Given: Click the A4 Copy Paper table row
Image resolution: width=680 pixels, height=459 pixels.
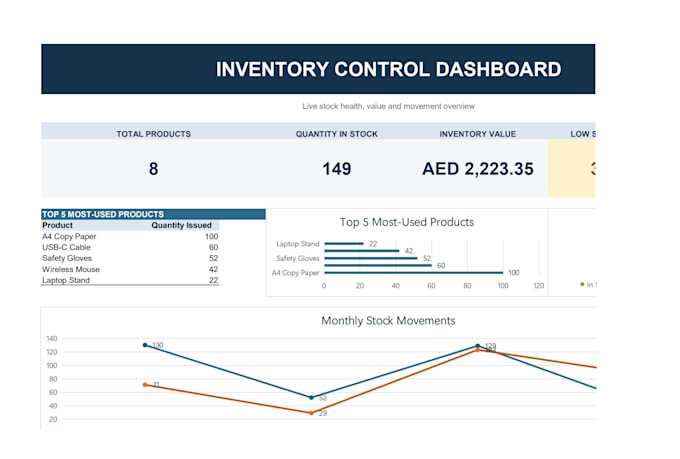Looking at the screenshot, I should (130, 236).
